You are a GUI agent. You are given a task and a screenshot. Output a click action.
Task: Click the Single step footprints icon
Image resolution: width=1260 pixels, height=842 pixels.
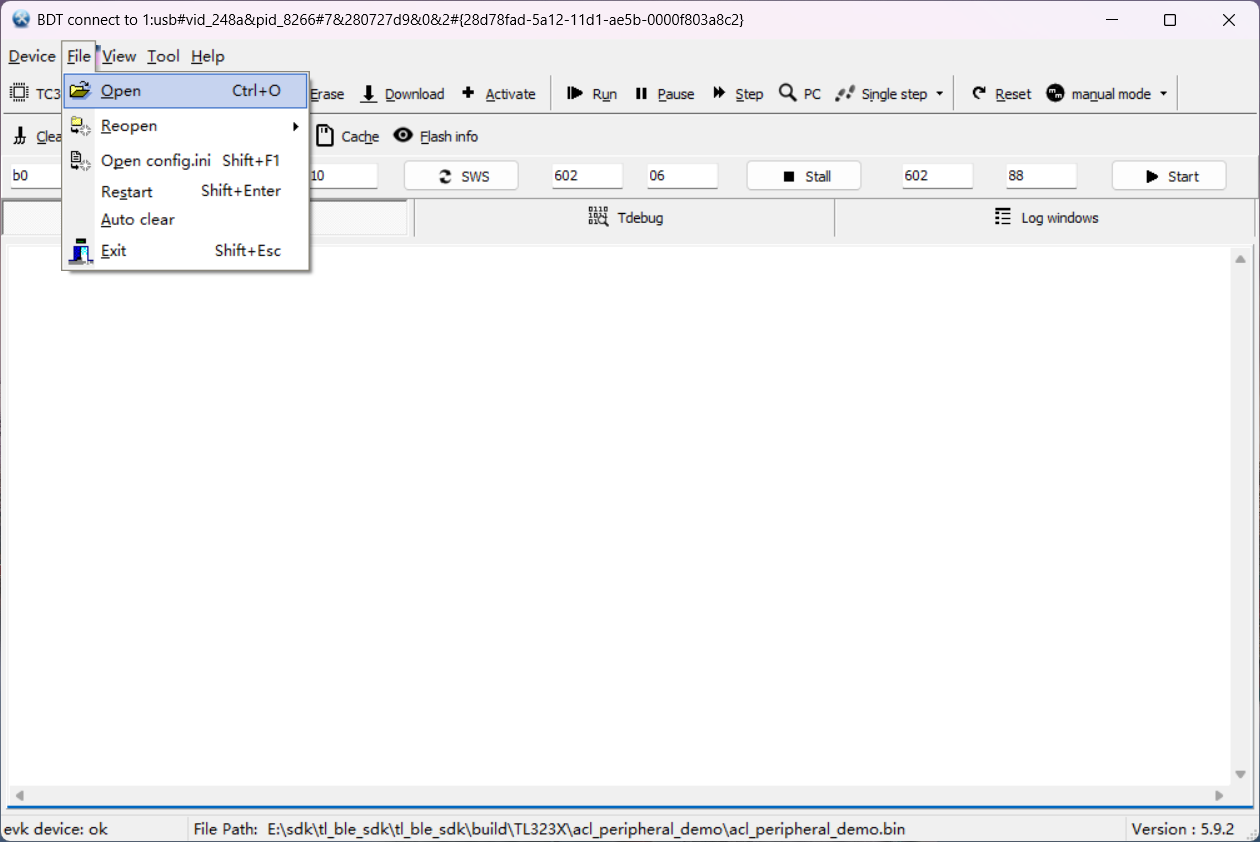(x=845, y=93)
